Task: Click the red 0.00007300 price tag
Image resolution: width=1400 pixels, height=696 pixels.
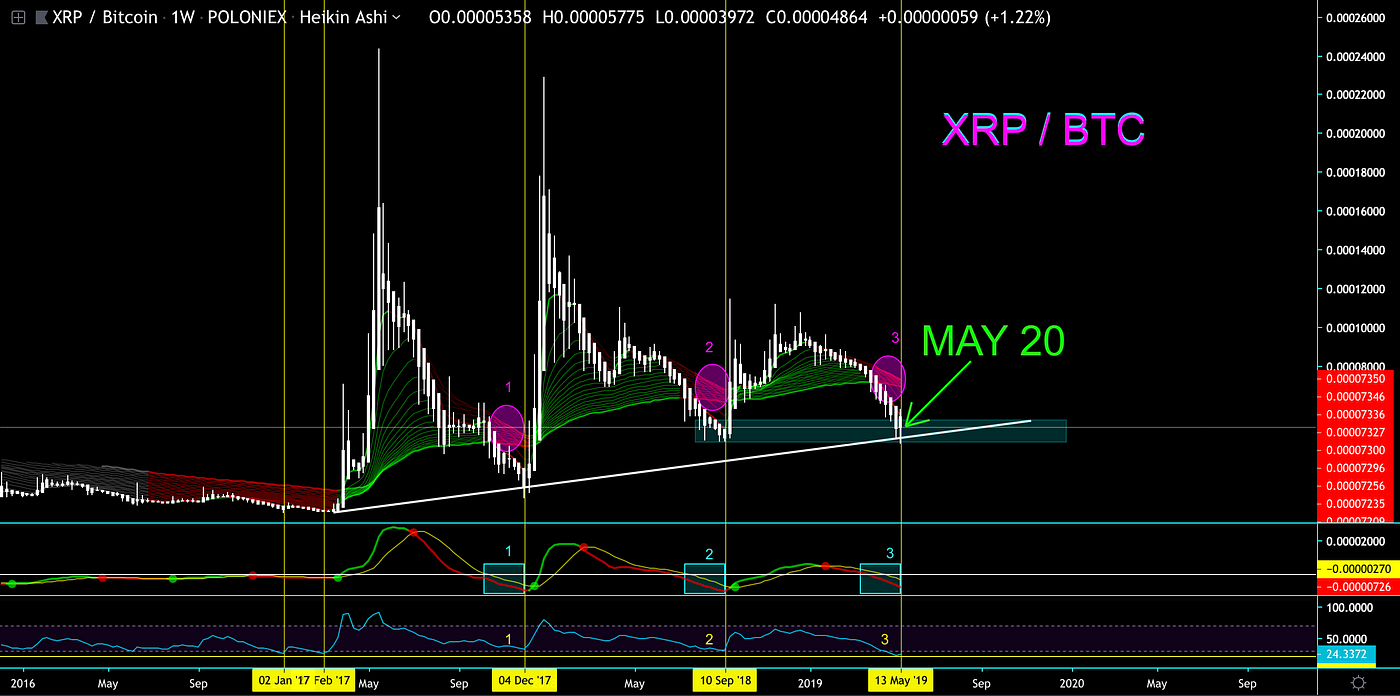Action: coord(1353,451)
